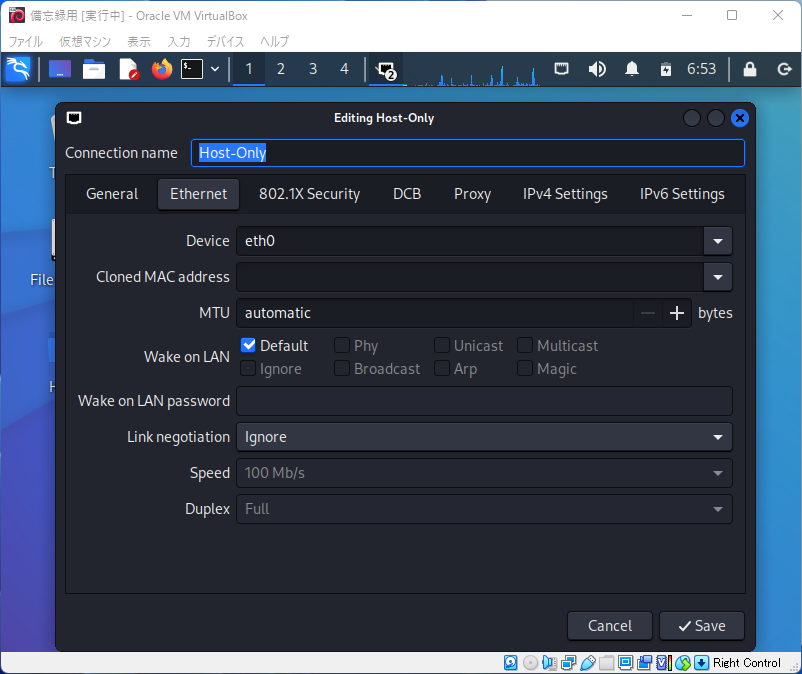Click the VirtualBox network adapters status icon

pos(568,663)
